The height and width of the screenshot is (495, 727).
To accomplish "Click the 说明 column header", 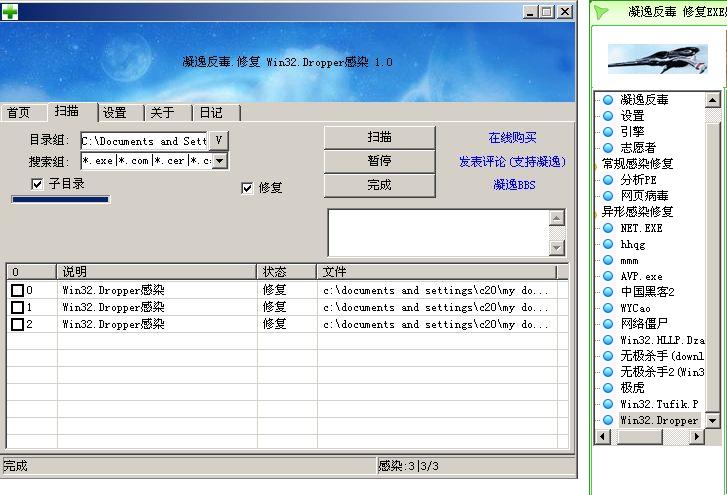I will (x=157, y=272).
